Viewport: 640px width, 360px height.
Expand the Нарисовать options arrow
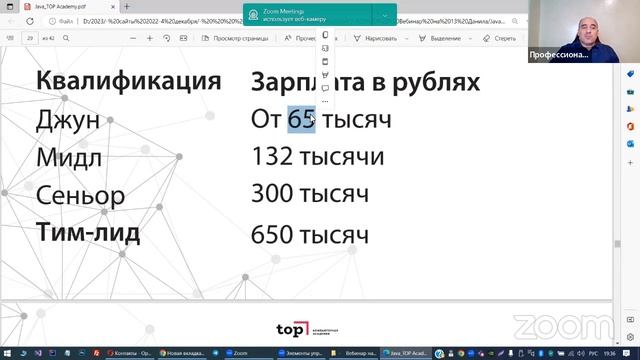(x=406, y=38)
